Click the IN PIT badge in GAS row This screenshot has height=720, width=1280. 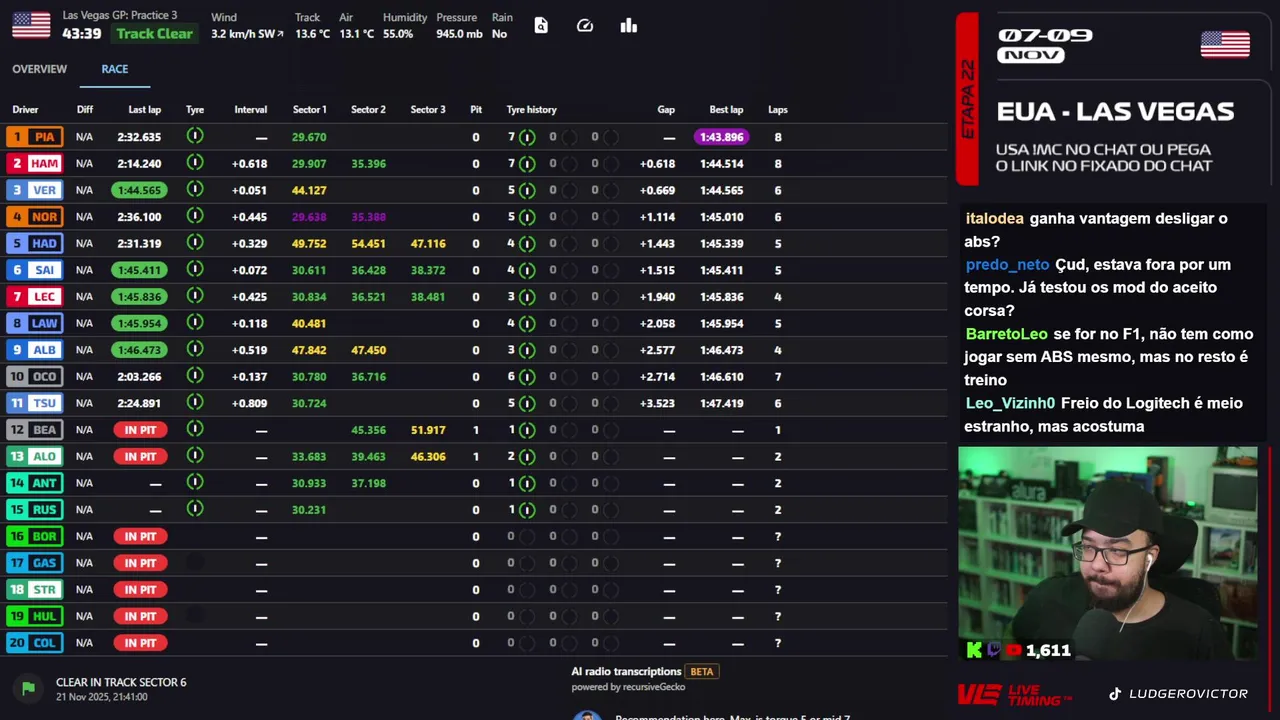[140, 563]
